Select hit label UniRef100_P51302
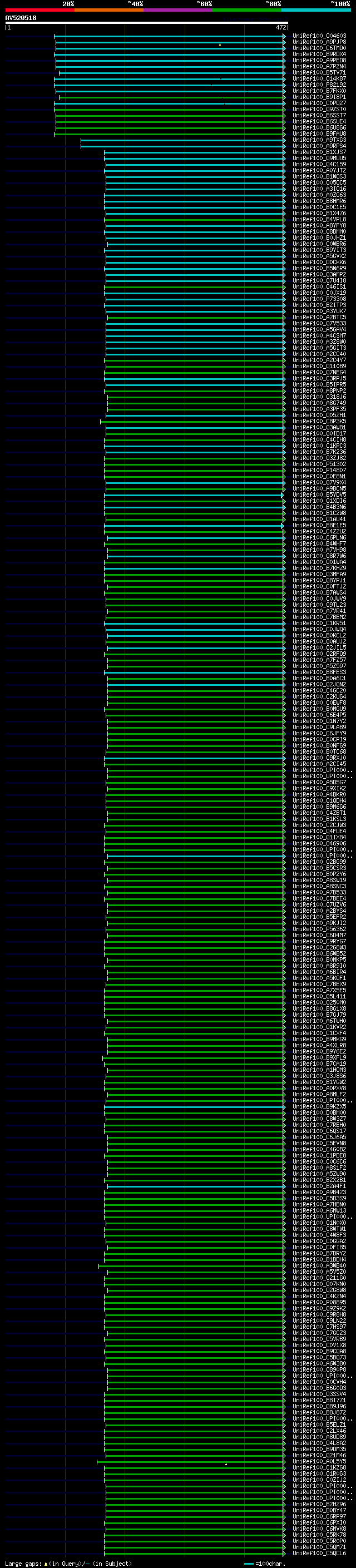 [319, 464]
